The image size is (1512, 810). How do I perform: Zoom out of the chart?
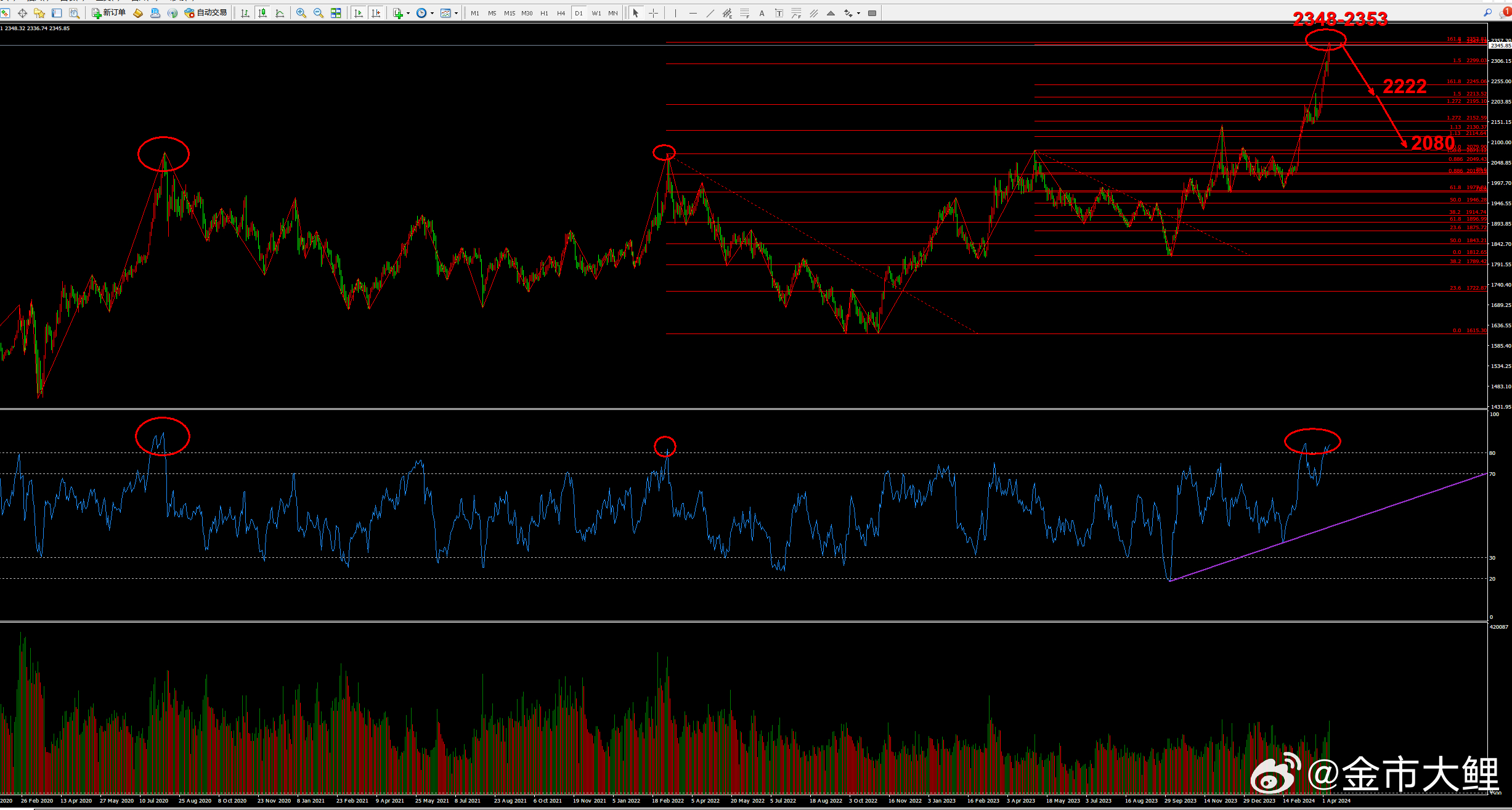click(319, 13)
